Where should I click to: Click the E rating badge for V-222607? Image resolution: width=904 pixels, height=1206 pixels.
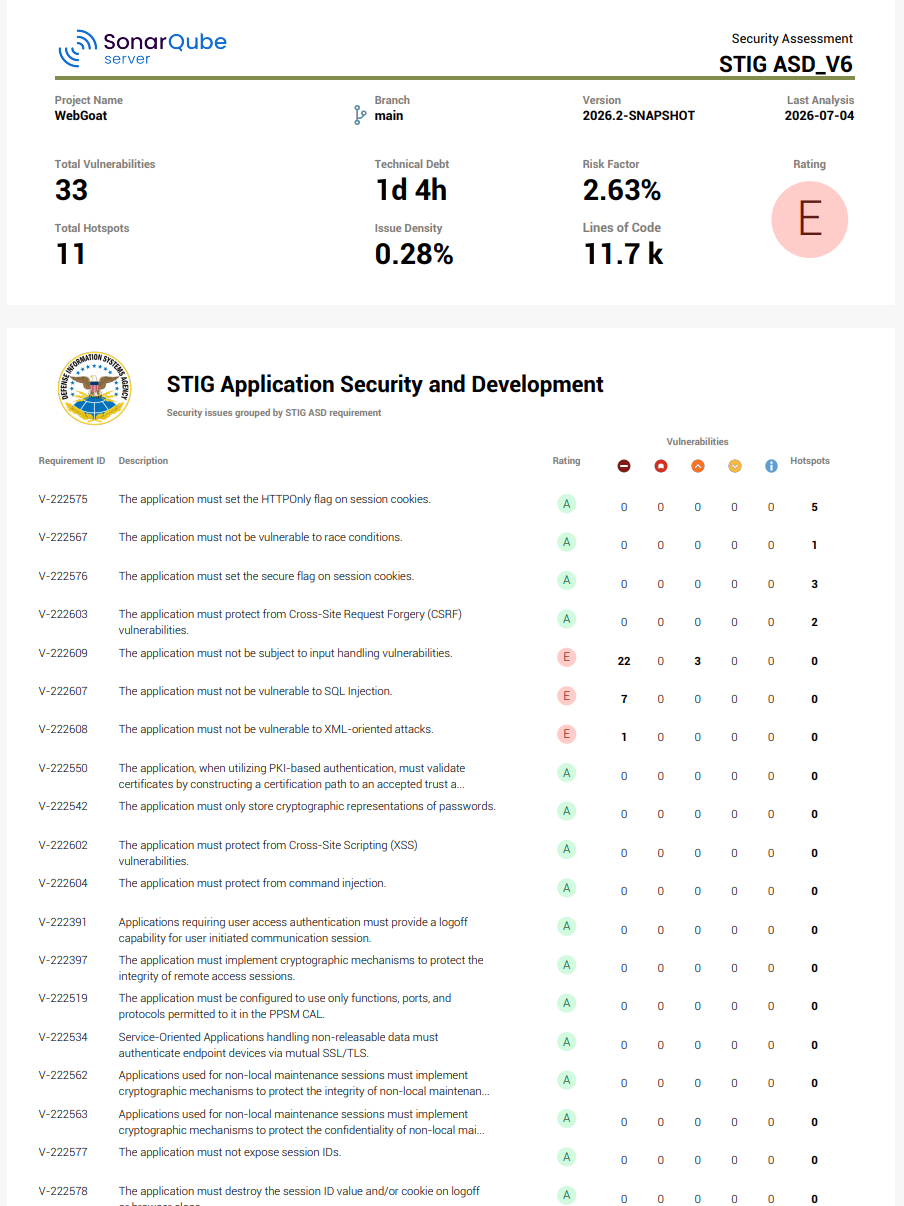(567, 696)
